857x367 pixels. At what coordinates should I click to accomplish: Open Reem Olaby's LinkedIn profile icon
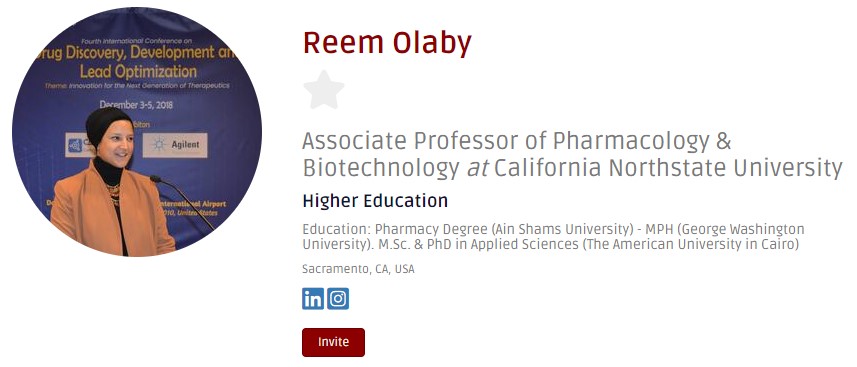pos(313,299)
